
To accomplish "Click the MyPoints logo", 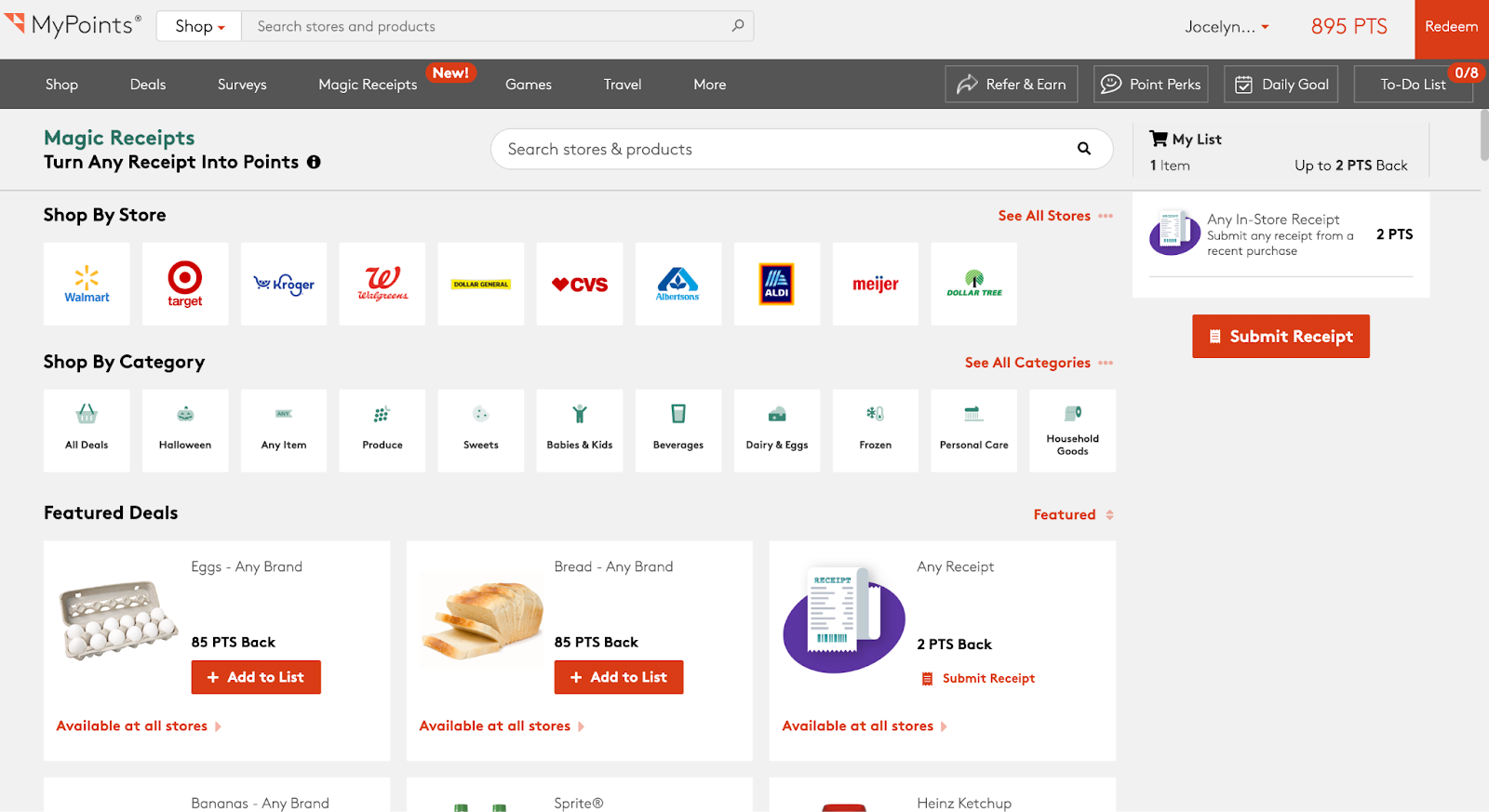I will [73, 25].
